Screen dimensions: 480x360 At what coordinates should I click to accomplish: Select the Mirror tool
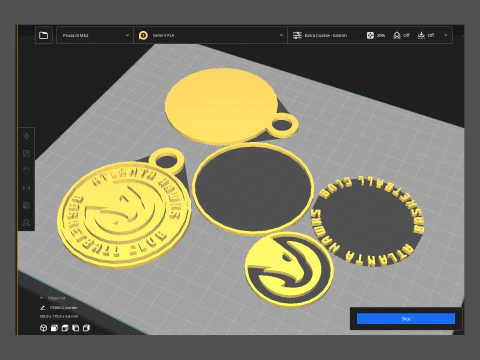coord(26,188)
